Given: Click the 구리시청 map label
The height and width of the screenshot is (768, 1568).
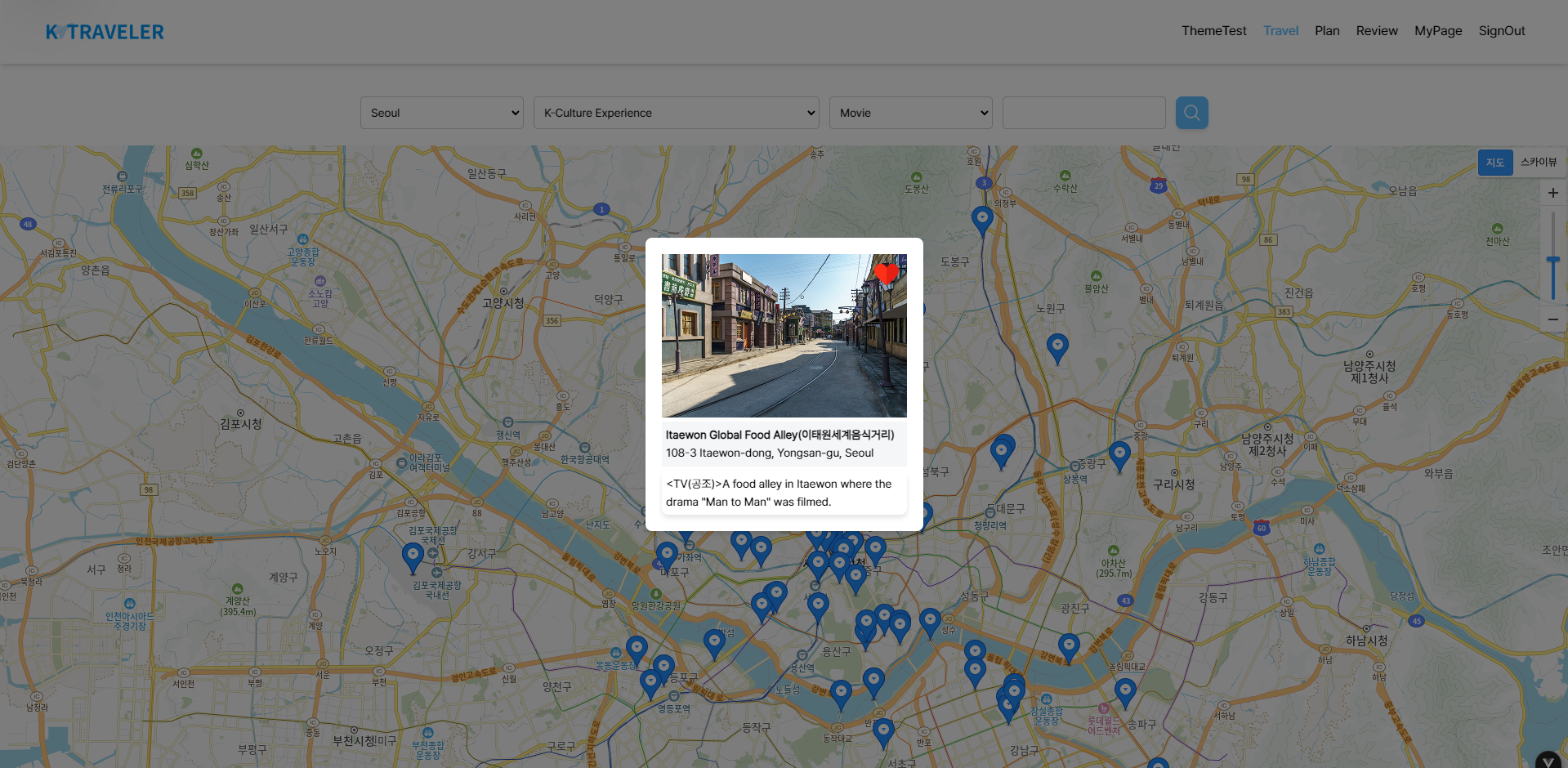Looking at the screenshot, I should [1174, 484].
